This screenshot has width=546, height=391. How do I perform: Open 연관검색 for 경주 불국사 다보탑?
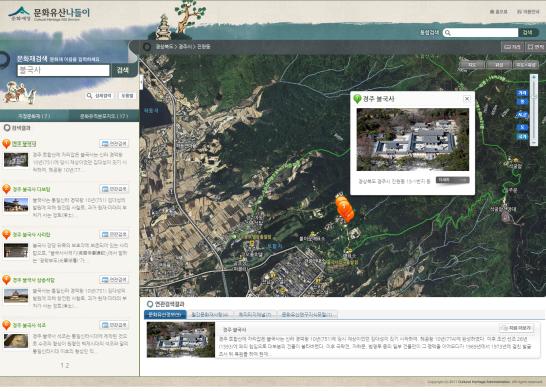[114, 189]
